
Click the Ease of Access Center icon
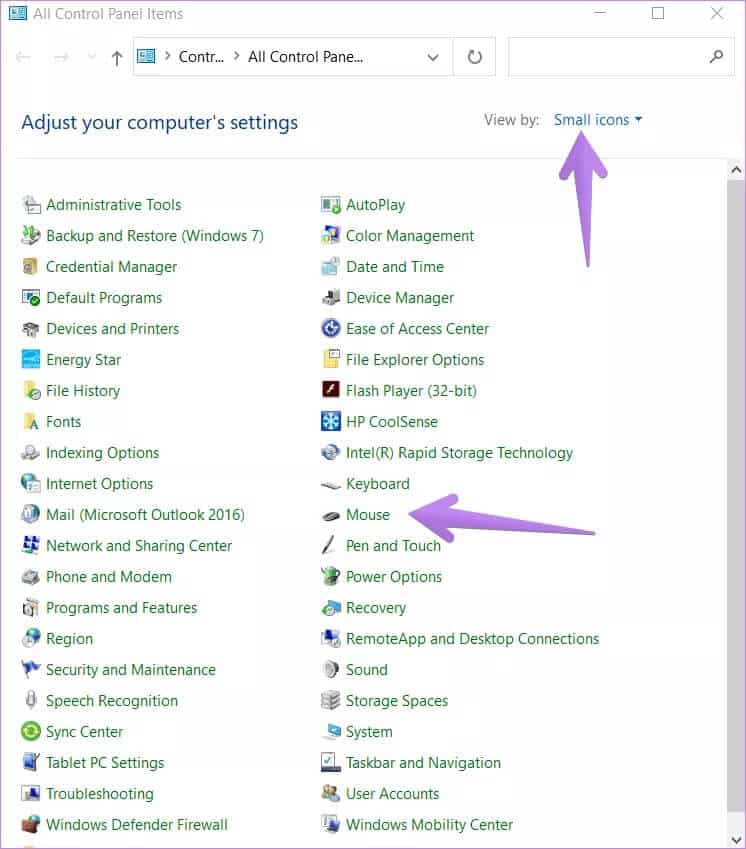(331, 329)
